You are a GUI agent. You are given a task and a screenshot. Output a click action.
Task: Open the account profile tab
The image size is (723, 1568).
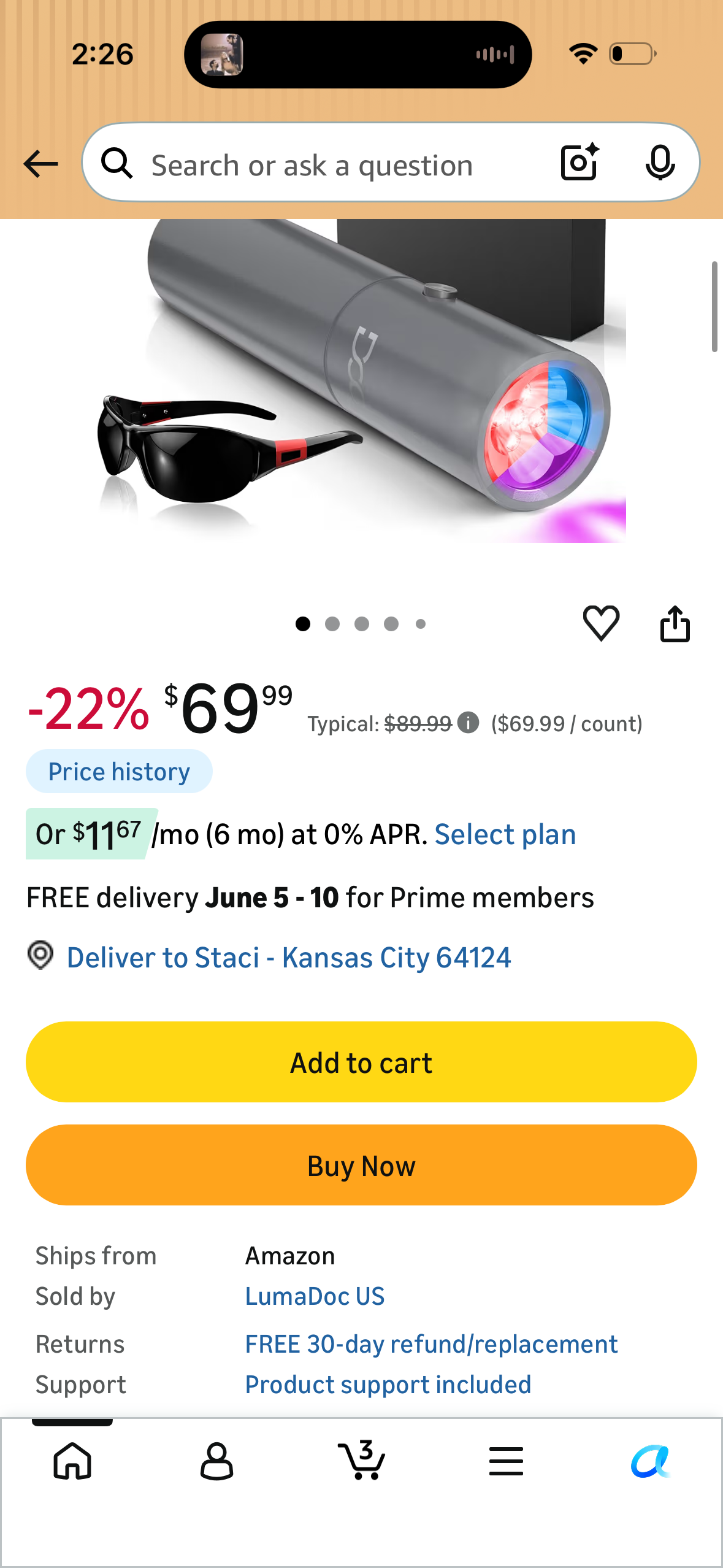coord(216,1461)
